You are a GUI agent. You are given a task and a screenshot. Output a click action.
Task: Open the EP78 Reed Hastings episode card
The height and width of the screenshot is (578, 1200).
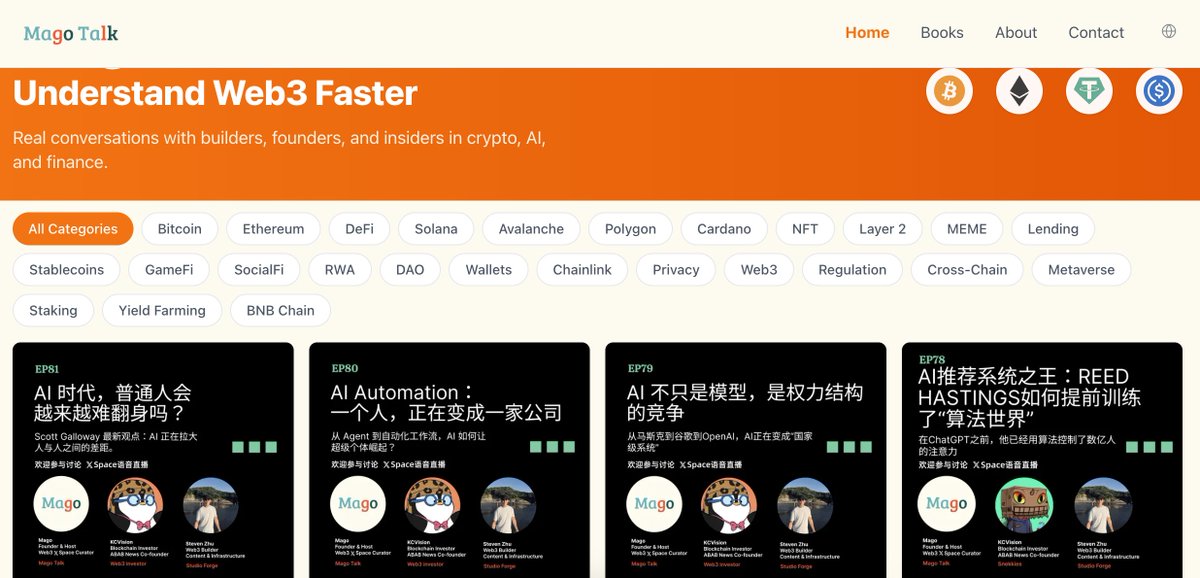pyautogui.click(x=1042, y=460)
